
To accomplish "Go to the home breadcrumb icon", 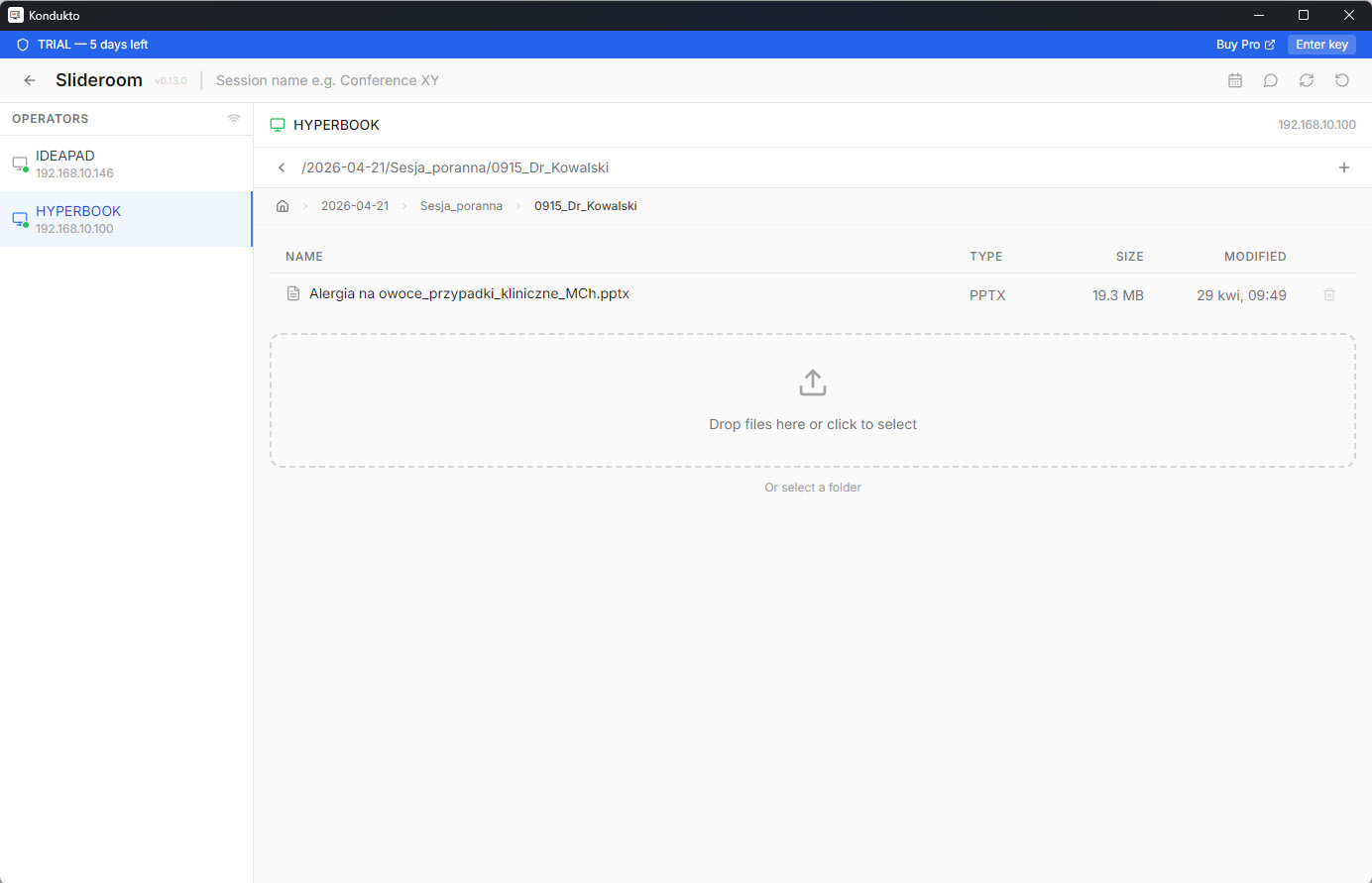I will point(283,206).
